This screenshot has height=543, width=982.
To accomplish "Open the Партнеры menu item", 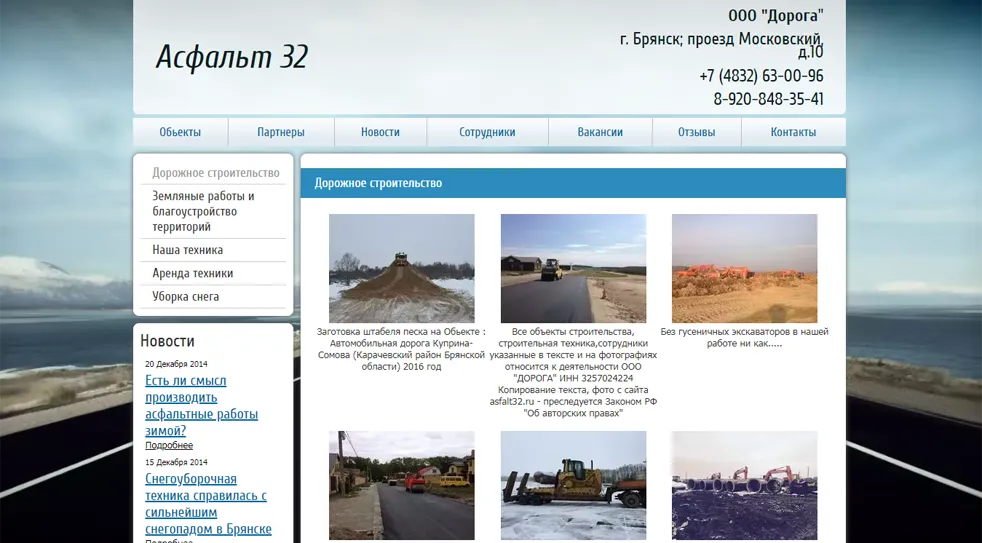I will click(x=281, y=132).
